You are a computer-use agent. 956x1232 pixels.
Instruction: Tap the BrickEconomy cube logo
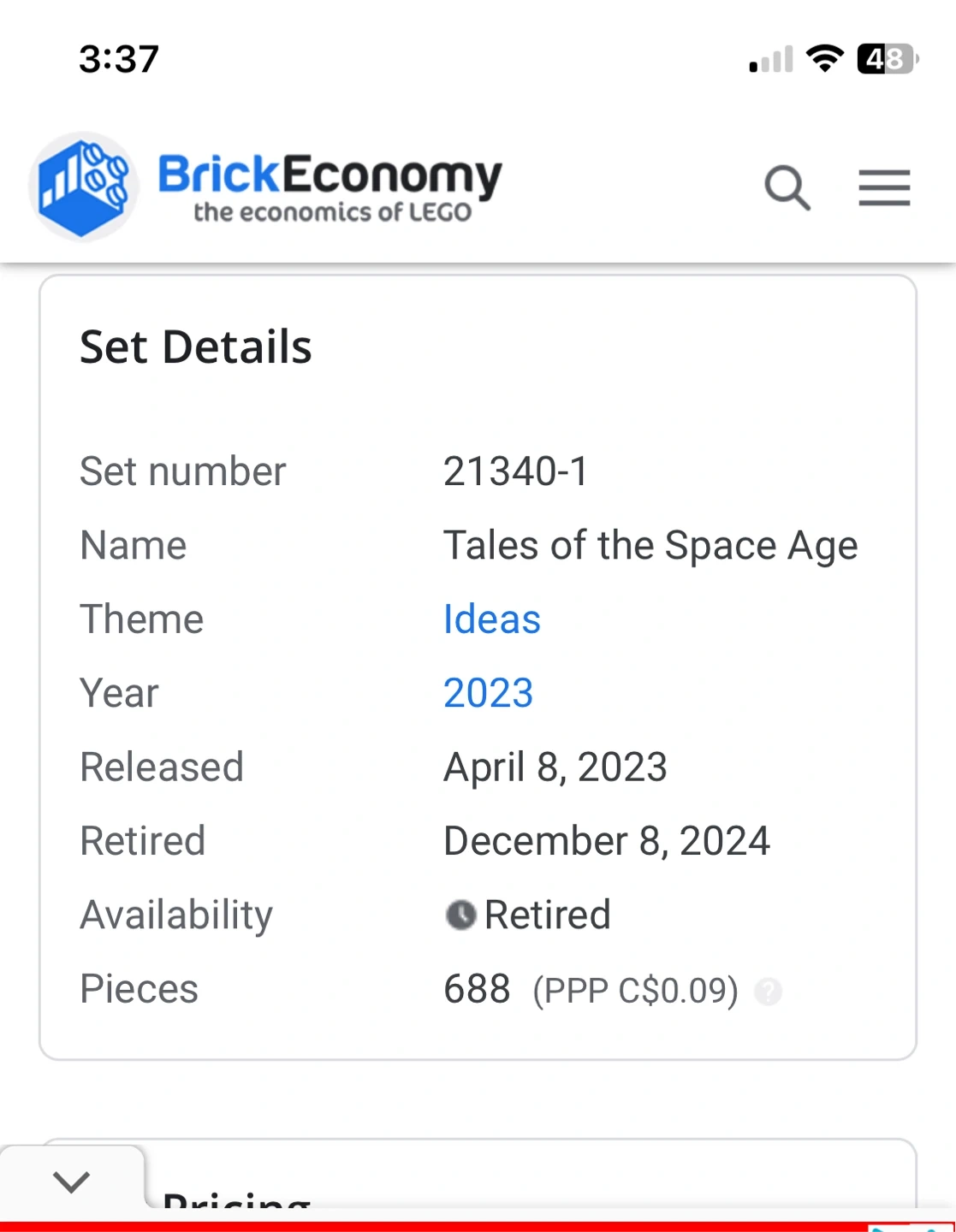[83, 187]
